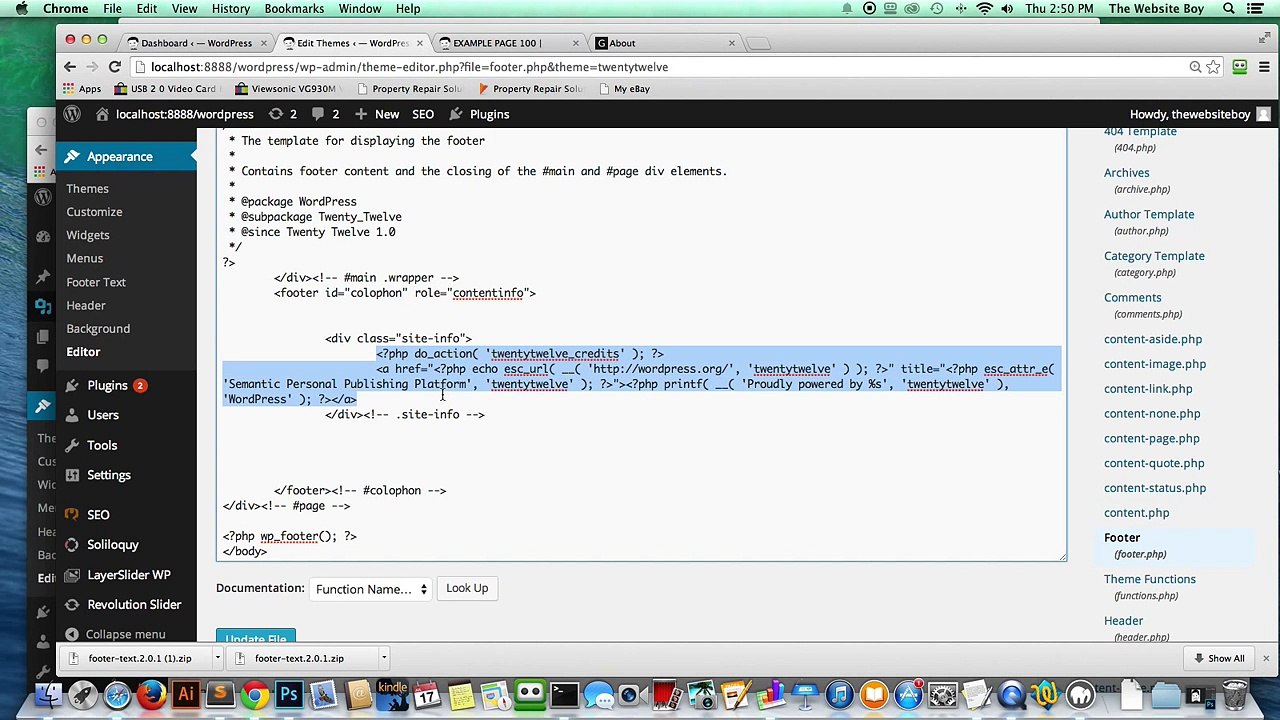Open the History menu
1280x720 pixels.
230,9
